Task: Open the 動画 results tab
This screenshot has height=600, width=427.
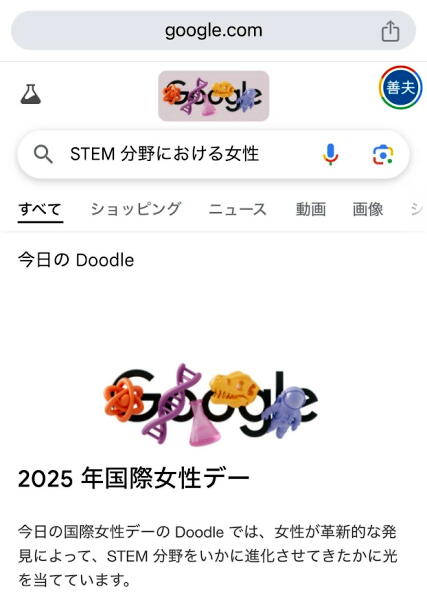Action: [311, 209]
